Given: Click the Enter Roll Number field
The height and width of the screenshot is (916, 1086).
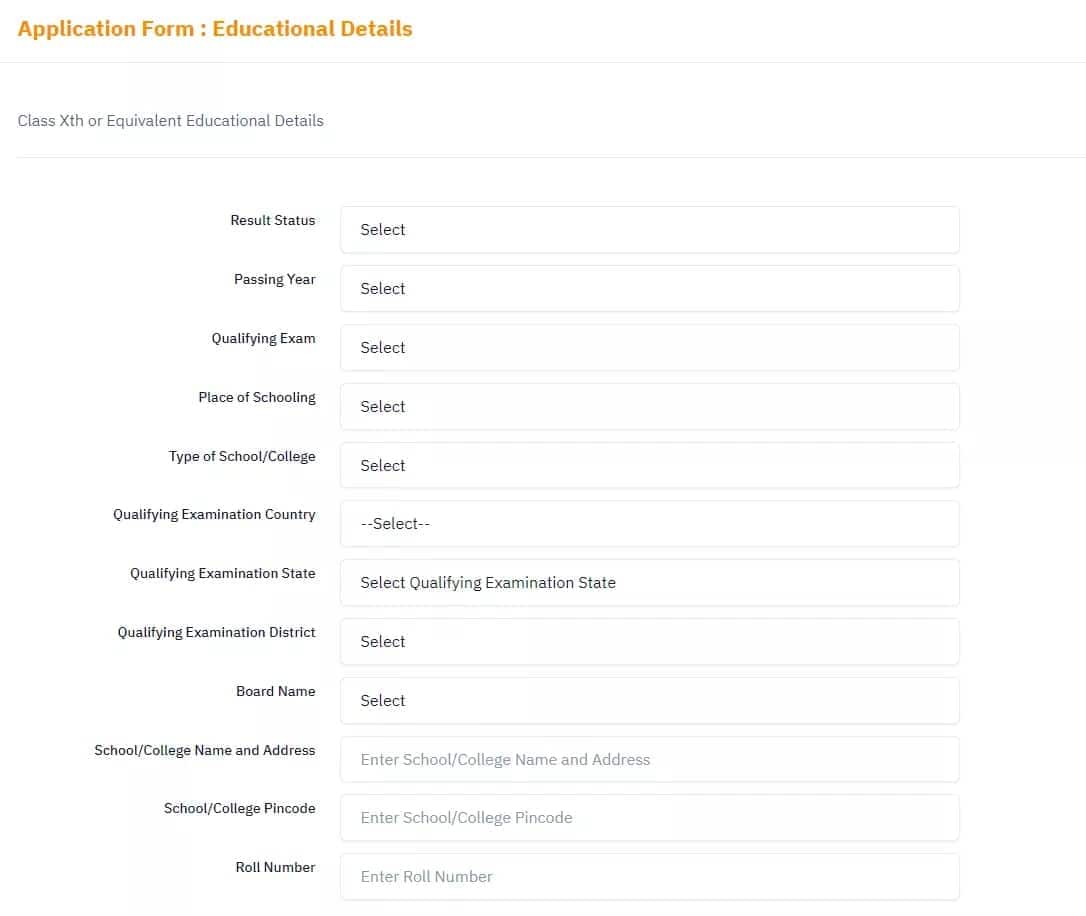Looking at the screenshot, I should [649, 877].
